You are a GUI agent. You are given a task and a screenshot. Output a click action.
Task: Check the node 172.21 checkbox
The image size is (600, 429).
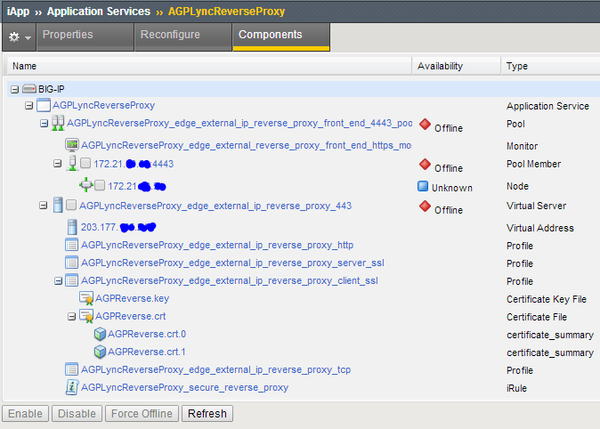click(x=99, y=185)
